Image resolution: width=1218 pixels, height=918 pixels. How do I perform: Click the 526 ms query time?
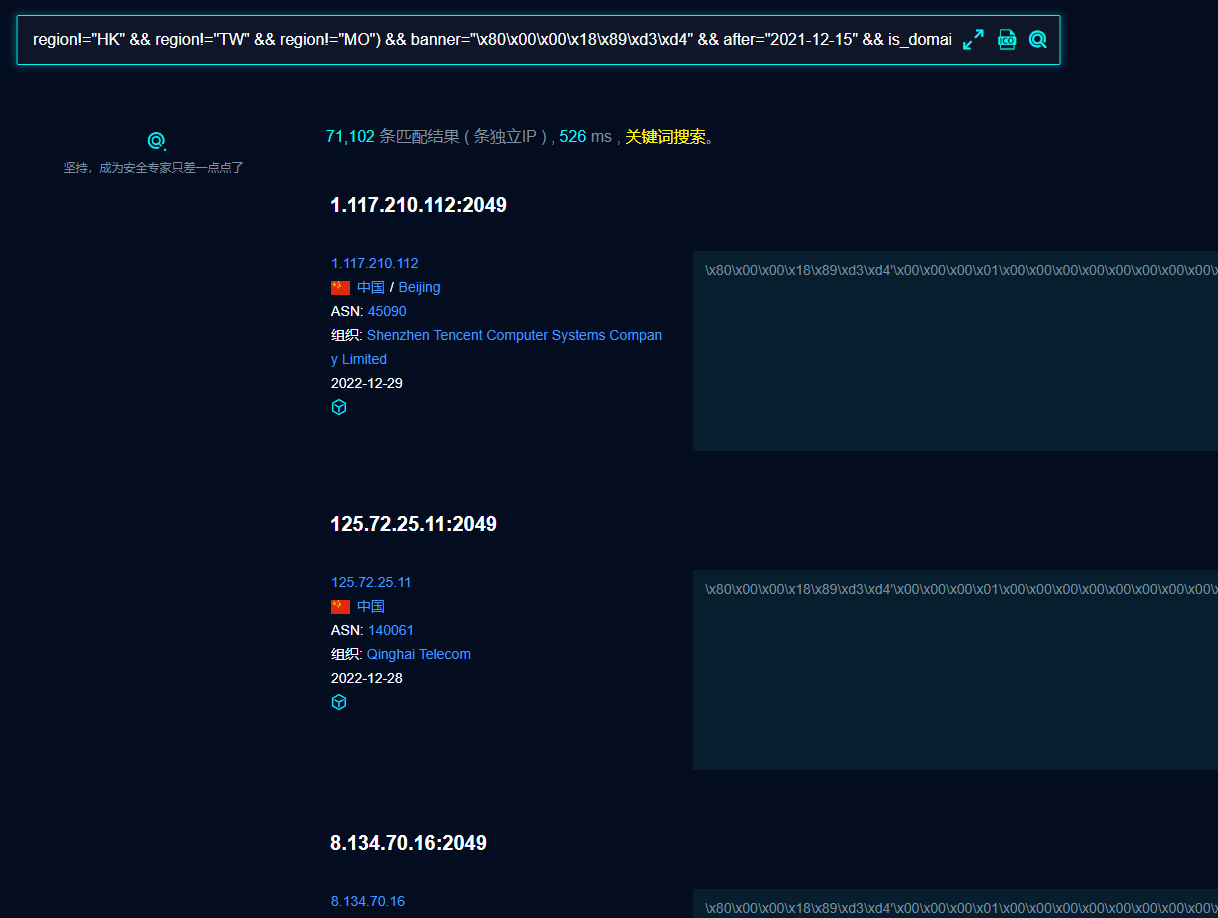click(x=585, y=137)
